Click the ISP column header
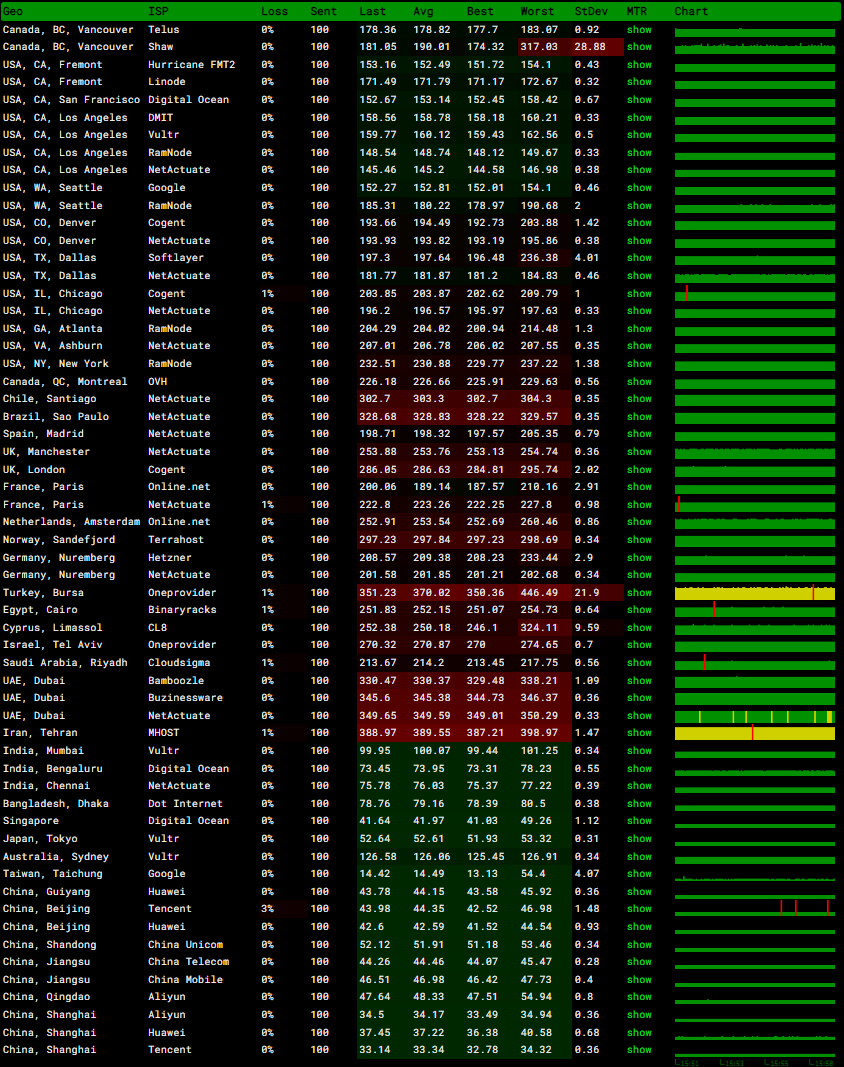Viewport: 844px width, 1067px height. [x=158, y=11]
